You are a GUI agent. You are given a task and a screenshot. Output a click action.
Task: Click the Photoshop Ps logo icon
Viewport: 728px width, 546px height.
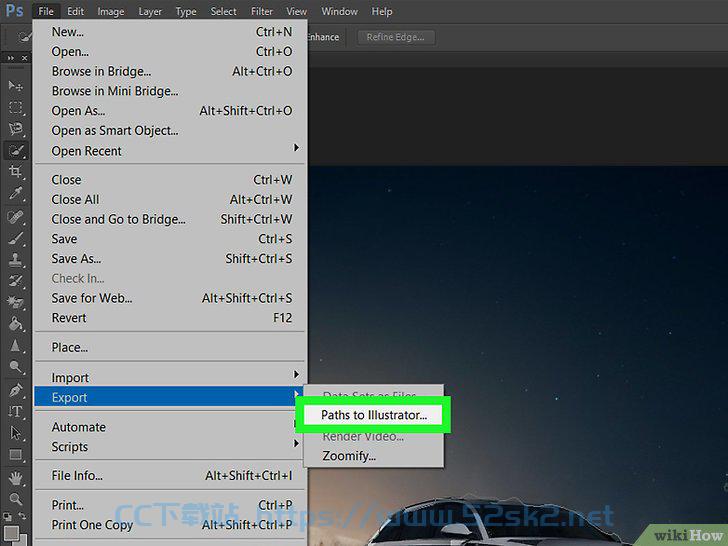click(x=14, y=11)
